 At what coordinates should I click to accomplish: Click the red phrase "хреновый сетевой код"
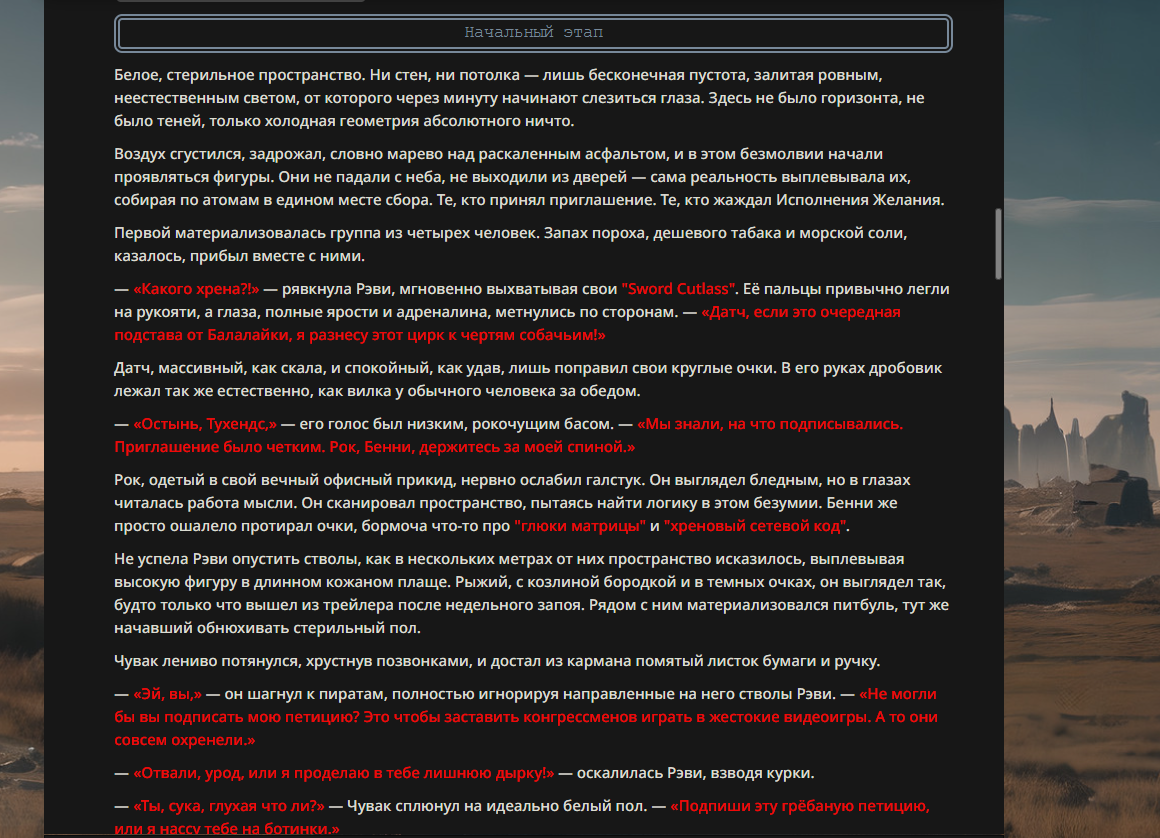pos(755,527)
